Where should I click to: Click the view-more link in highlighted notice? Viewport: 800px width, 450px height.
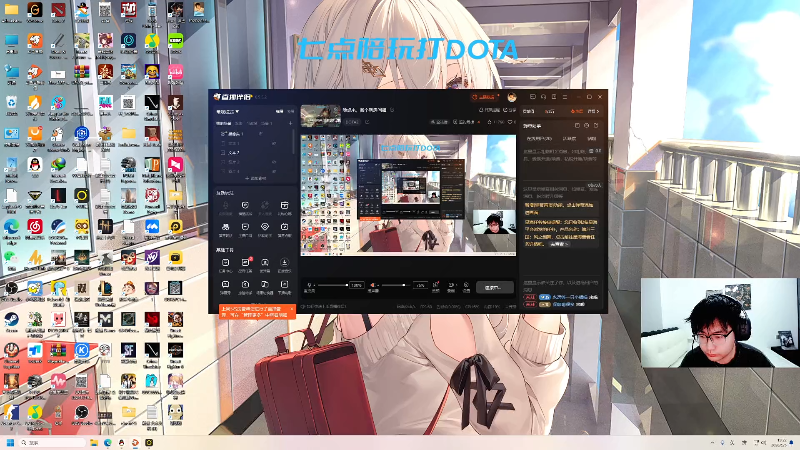[559, 244]
